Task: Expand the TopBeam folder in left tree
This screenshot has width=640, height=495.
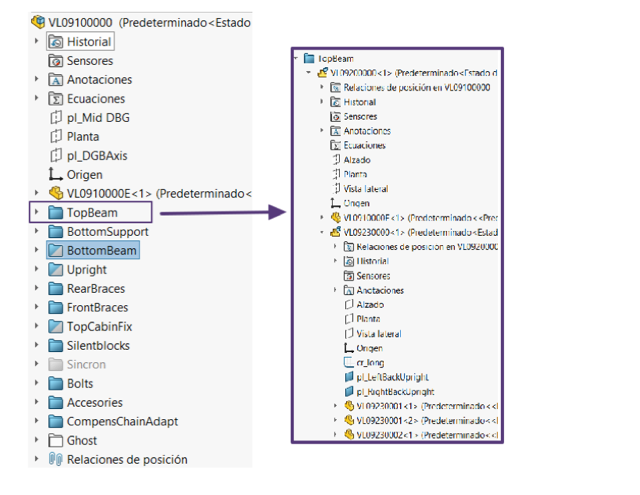Action: pos(36,212)
